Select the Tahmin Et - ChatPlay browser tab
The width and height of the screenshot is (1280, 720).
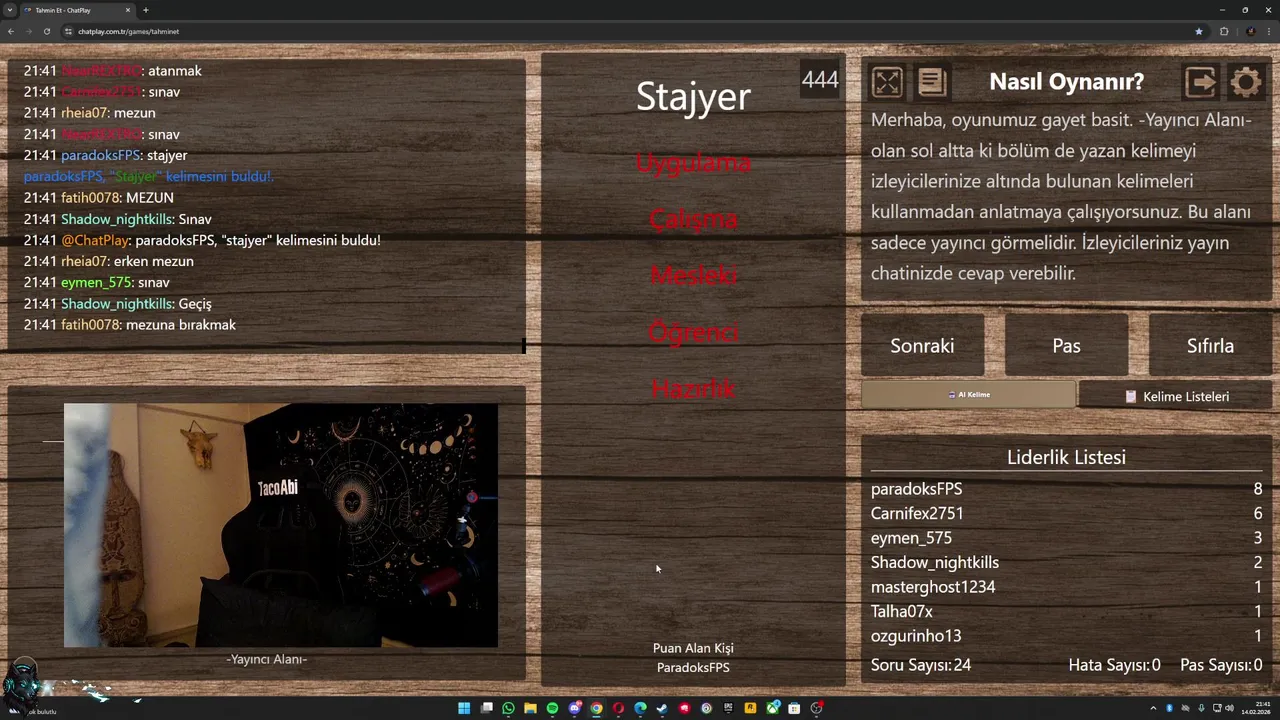[78, 10]
